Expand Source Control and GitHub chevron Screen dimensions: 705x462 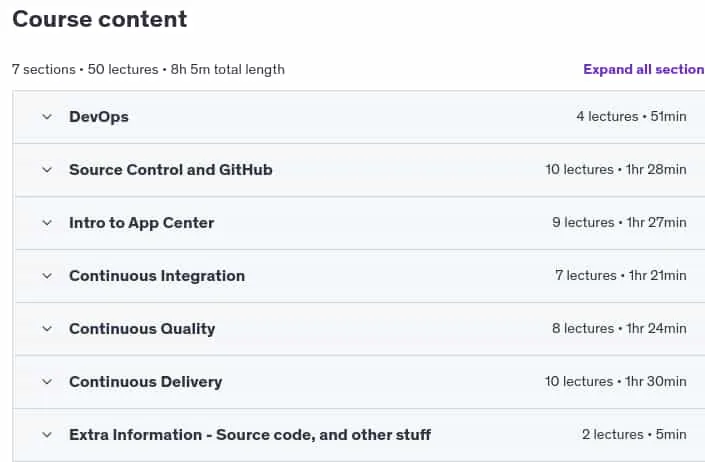pyautogui.click(x=47, y=170)
